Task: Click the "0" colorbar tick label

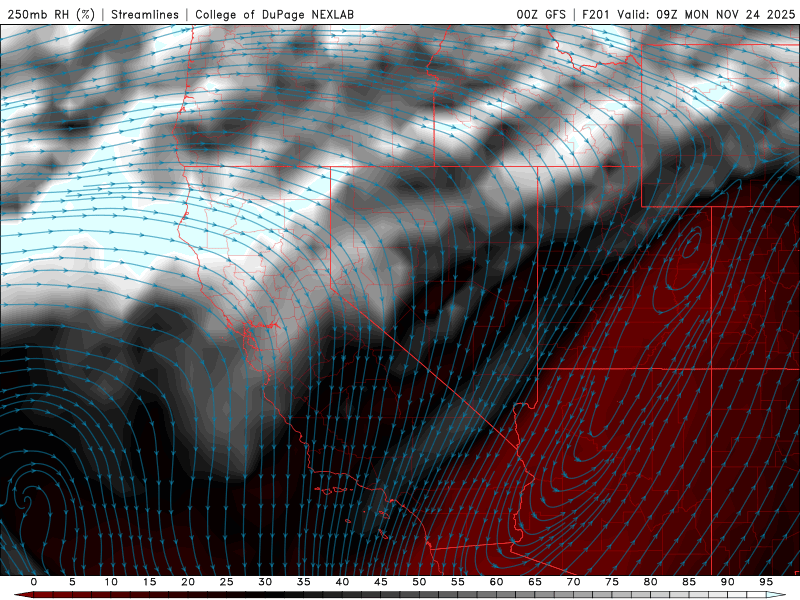Action: [34, 582]
